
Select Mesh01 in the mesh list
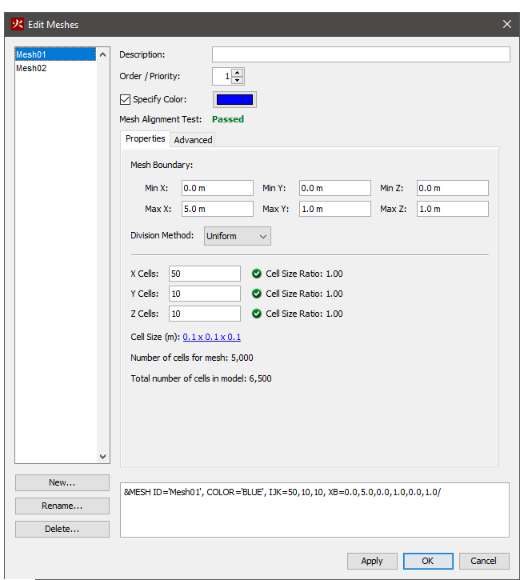(55, 55)
